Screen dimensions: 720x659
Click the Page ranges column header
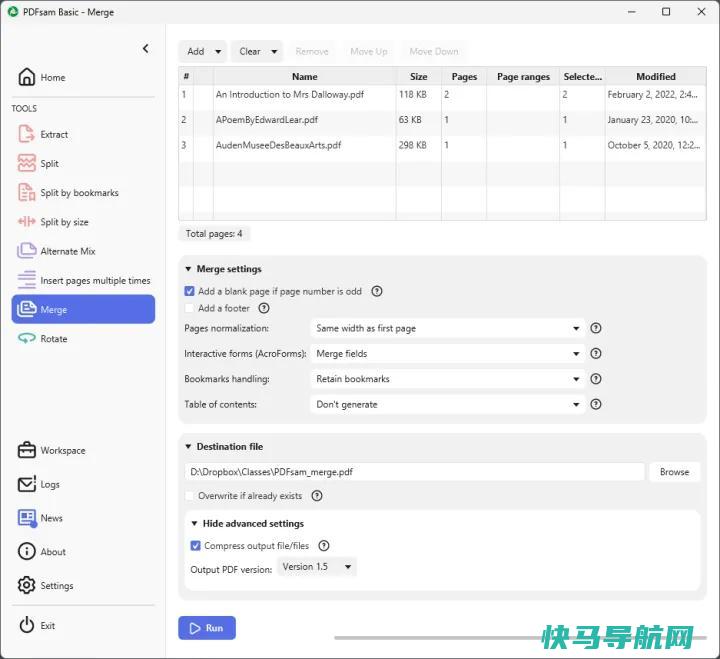point(523,77)
